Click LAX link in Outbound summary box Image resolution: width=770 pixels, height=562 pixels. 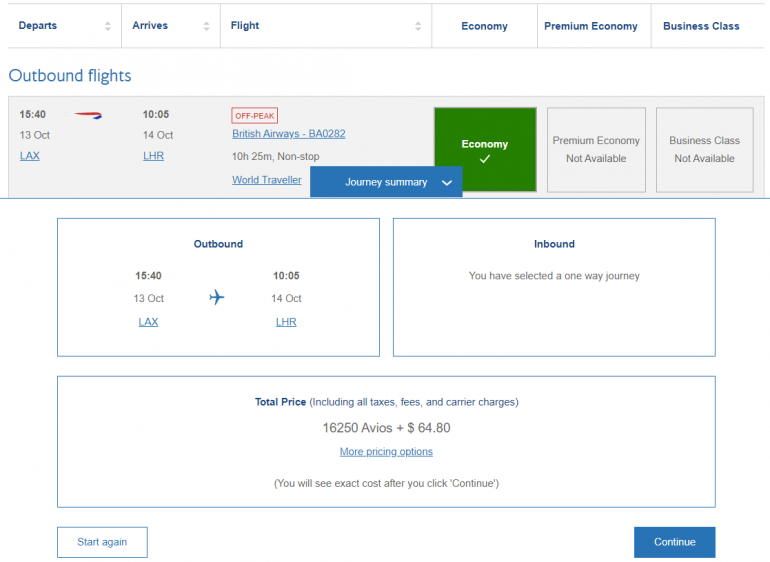[148, 322]
